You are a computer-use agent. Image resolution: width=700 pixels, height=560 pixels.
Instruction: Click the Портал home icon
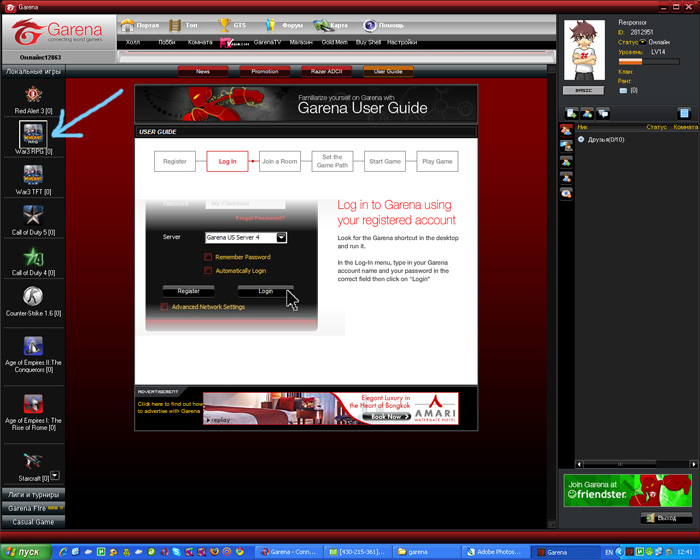pyautogui.click(x=128, y=25)
